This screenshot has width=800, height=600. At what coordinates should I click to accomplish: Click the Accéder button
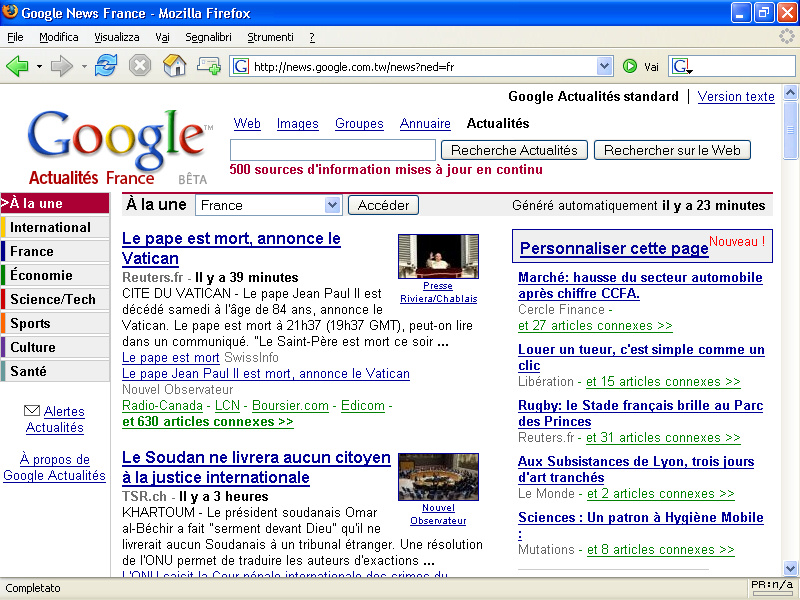click(383, 205)
